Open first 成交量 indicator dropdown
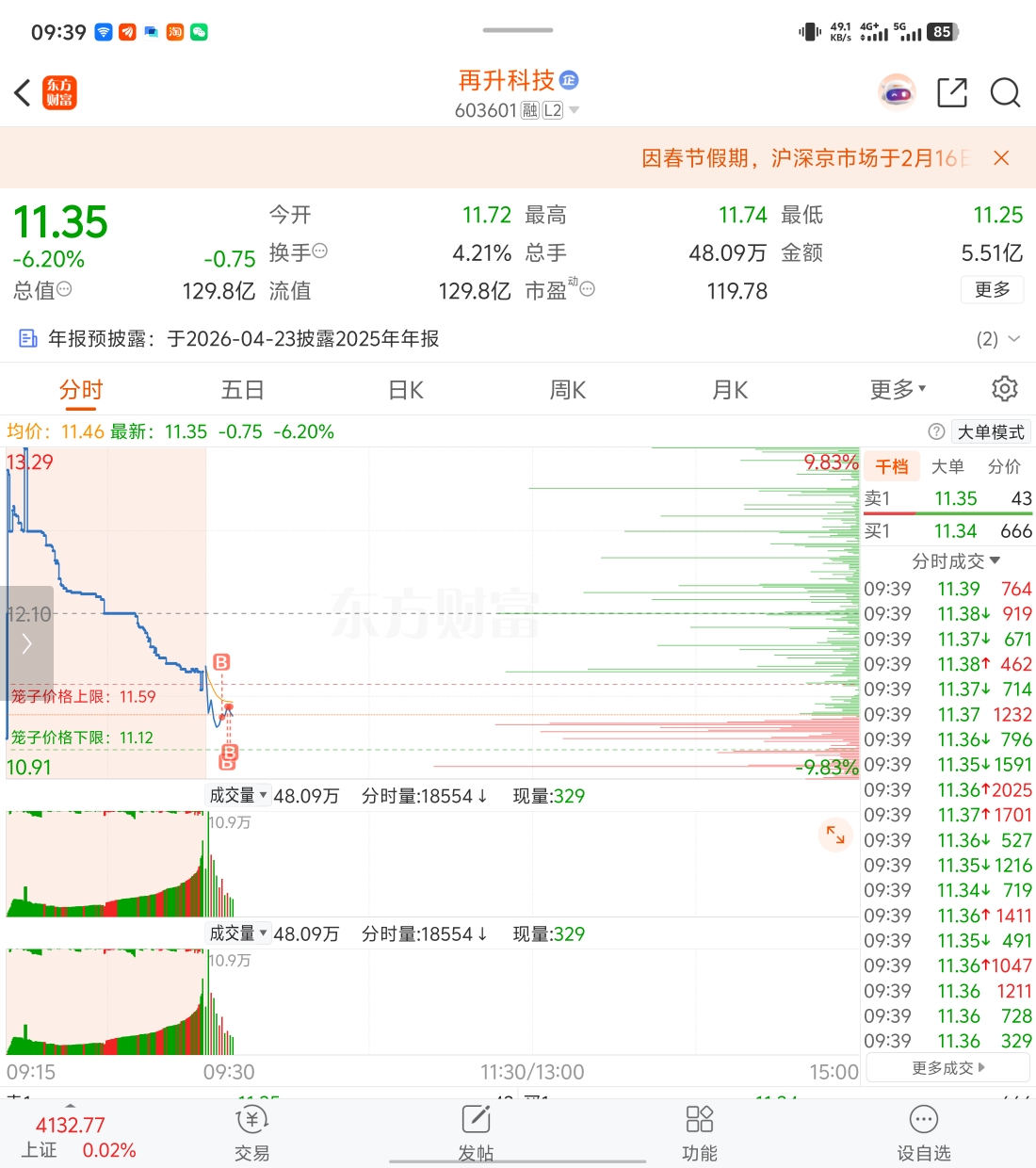 tap(238, 795)
